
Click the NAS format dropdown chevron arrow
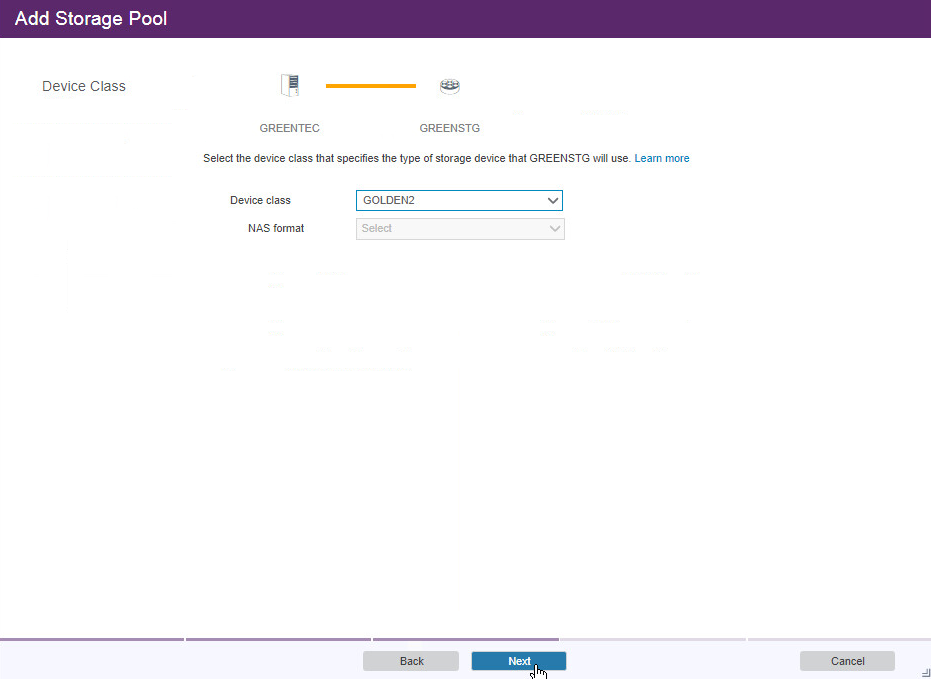point(555,228)
